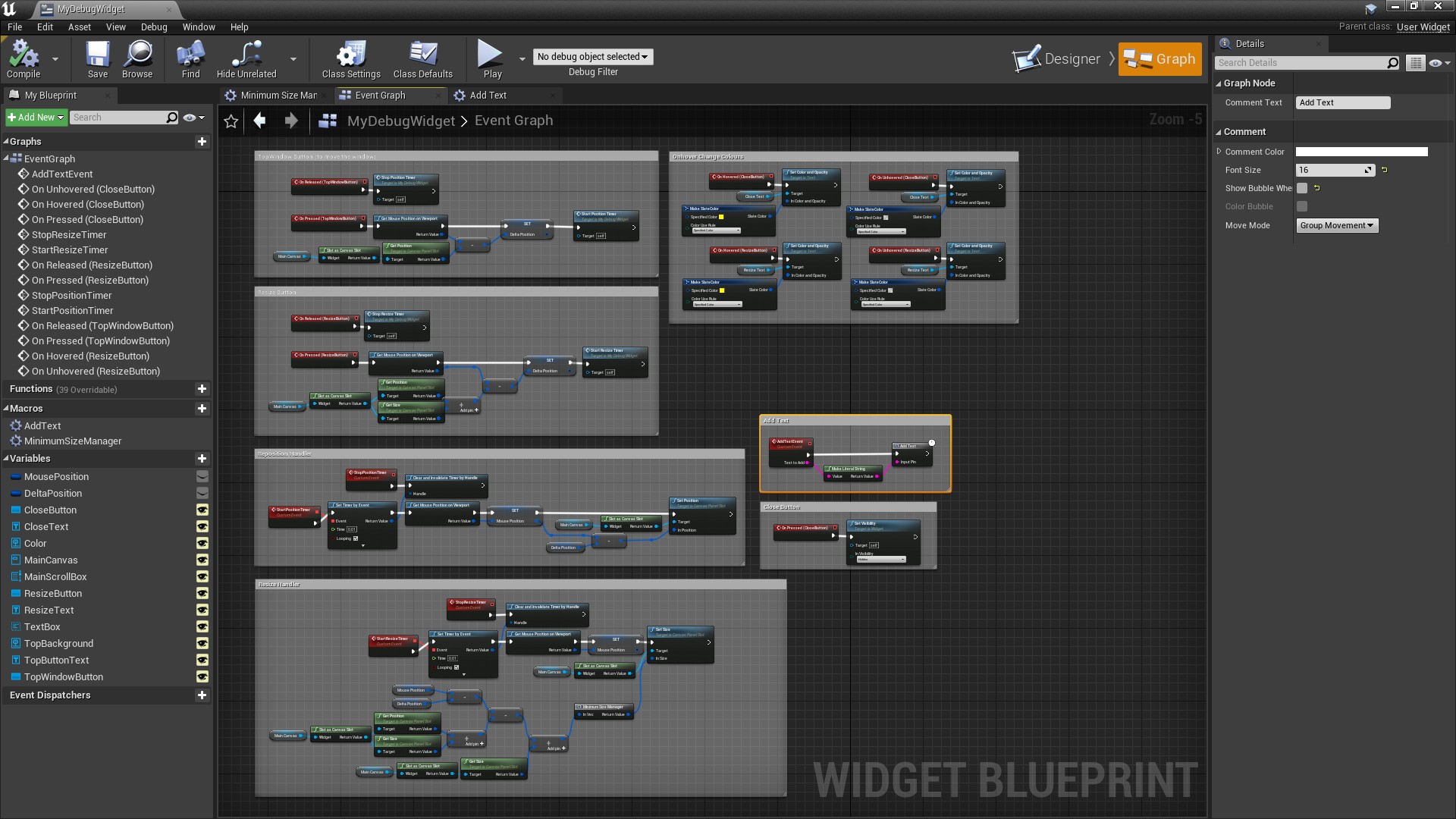
Task: Switch to Designer mode
Action: [1057, 59]
